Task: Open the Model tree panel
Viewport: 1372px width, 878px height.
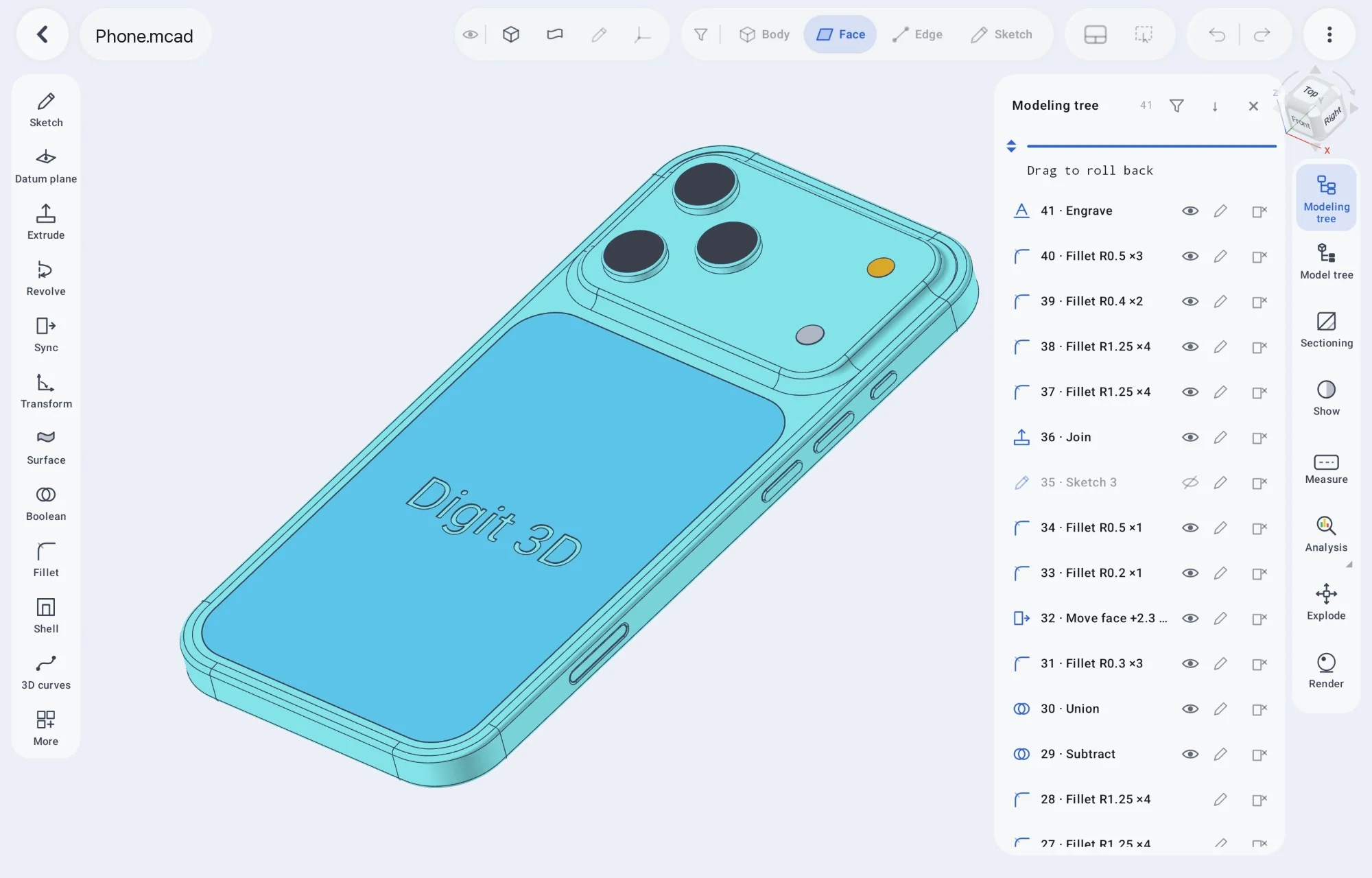Action: [x=1326, y=262]
